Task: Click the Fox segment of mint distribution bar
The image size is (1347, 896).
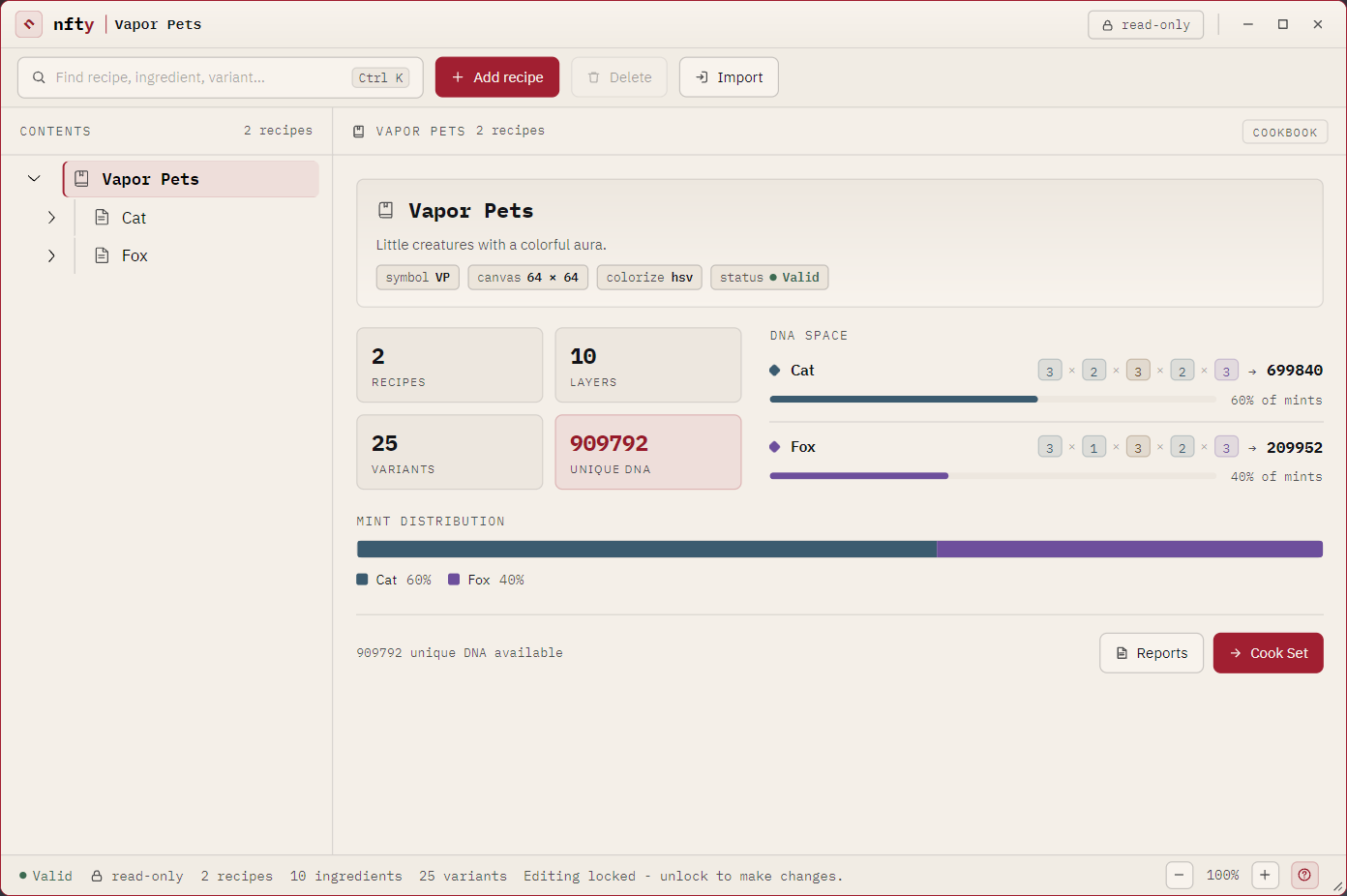Action: point(1129,550)
